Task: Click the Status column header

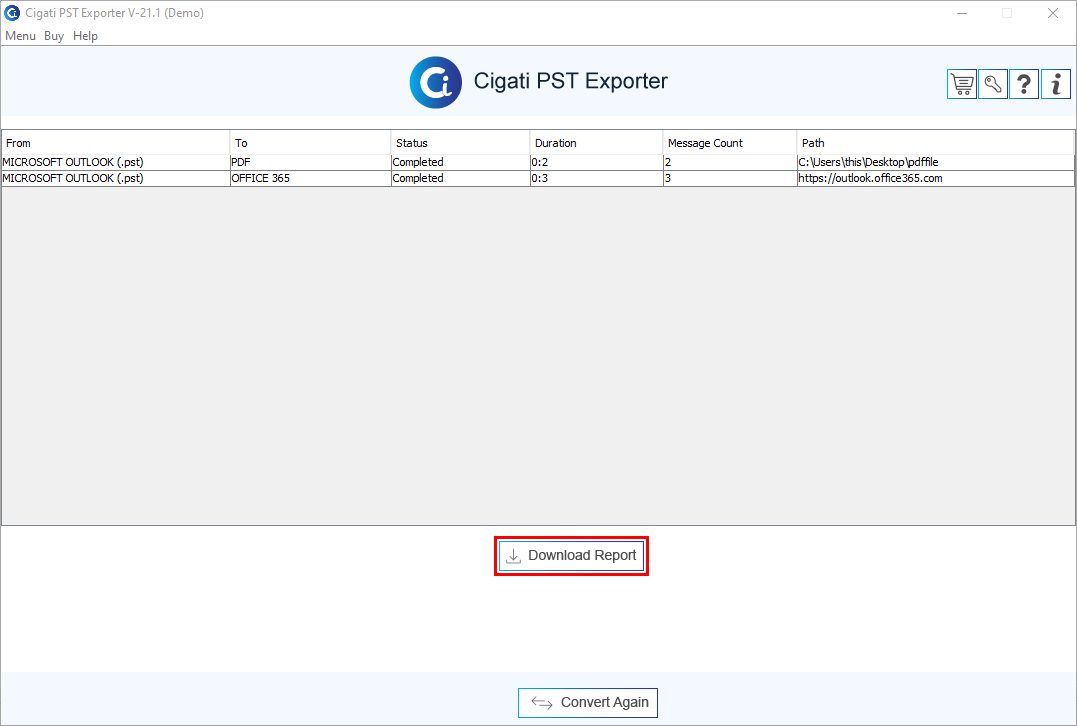Action: pyautogui.click(x=461, y=143)
